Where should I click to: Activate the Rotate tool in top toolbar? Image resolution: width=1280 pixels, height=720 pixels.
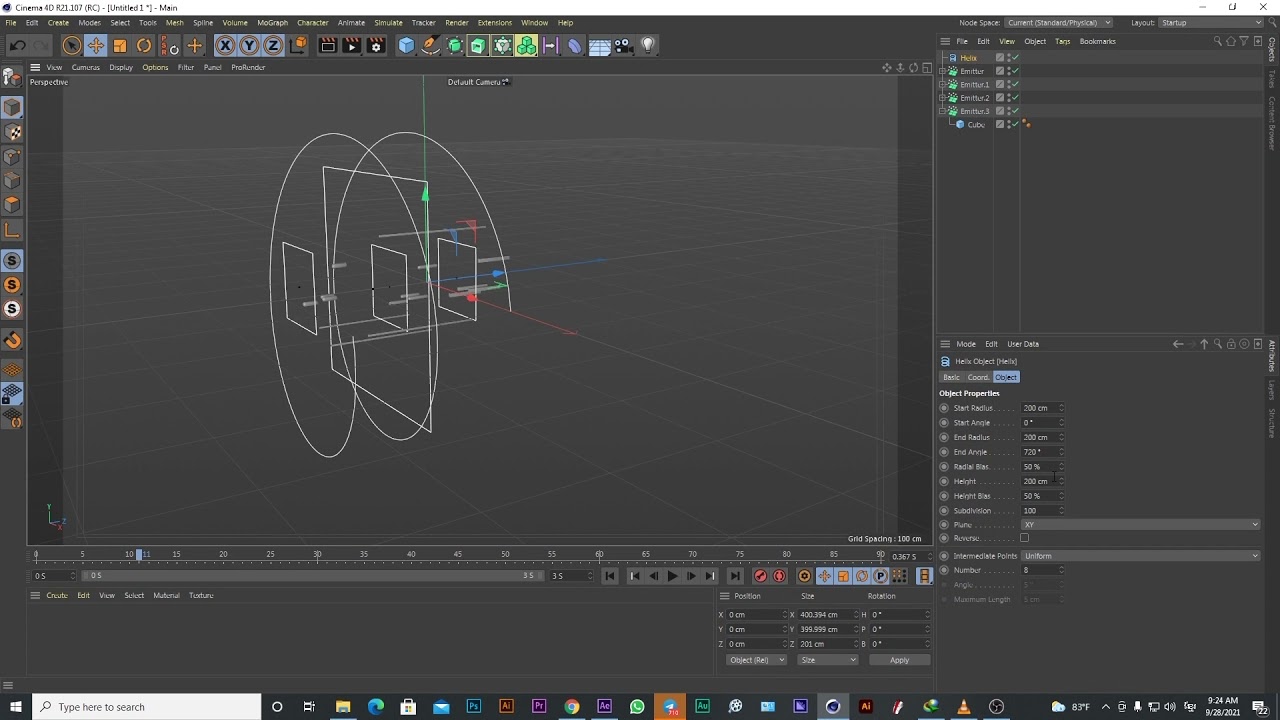tap(144, 45)
